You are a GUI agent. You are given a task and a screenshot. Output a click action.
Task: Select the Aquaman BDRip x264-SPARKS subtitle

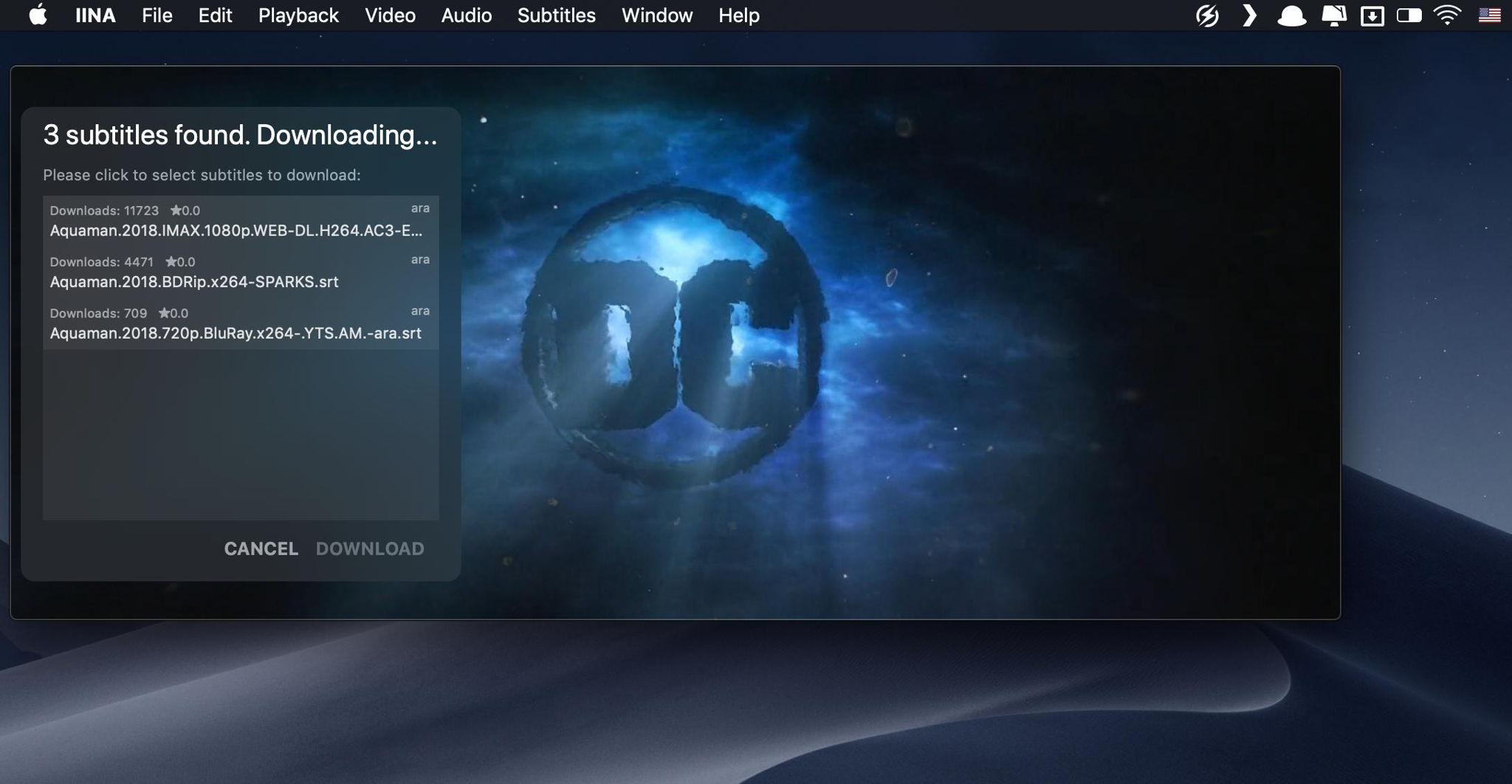pyautogui.click(x=241, y=272)
